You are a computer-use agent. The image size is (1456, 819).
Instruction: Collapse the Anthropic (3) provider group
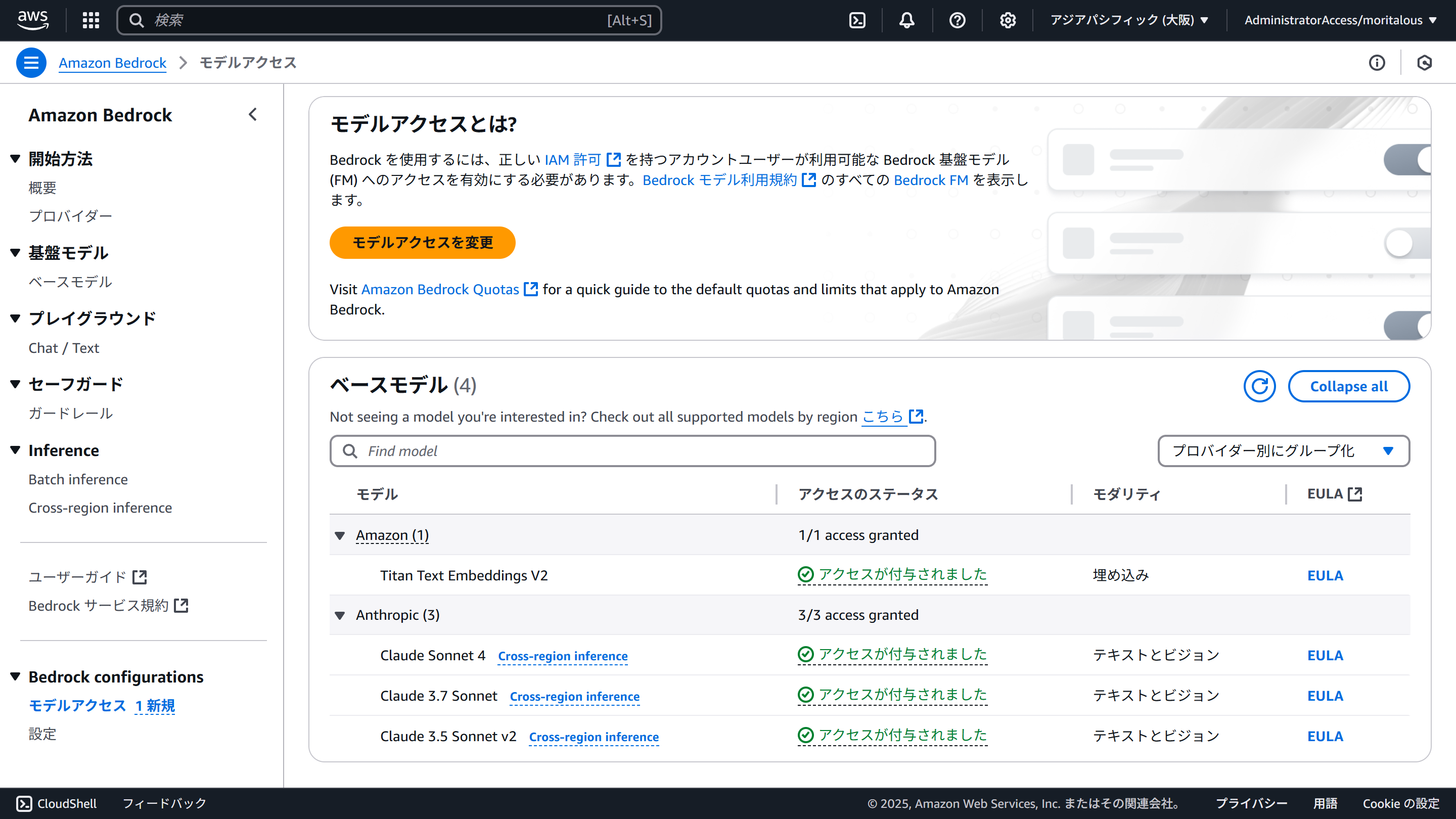340,615
